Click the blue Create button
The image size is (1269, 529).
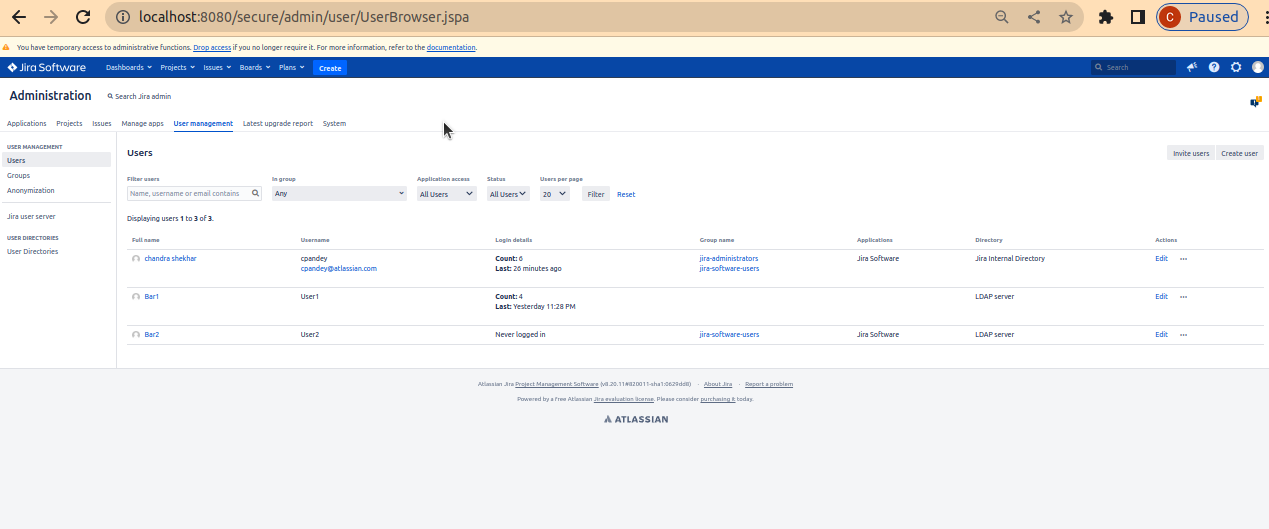(x=330, y=68)
